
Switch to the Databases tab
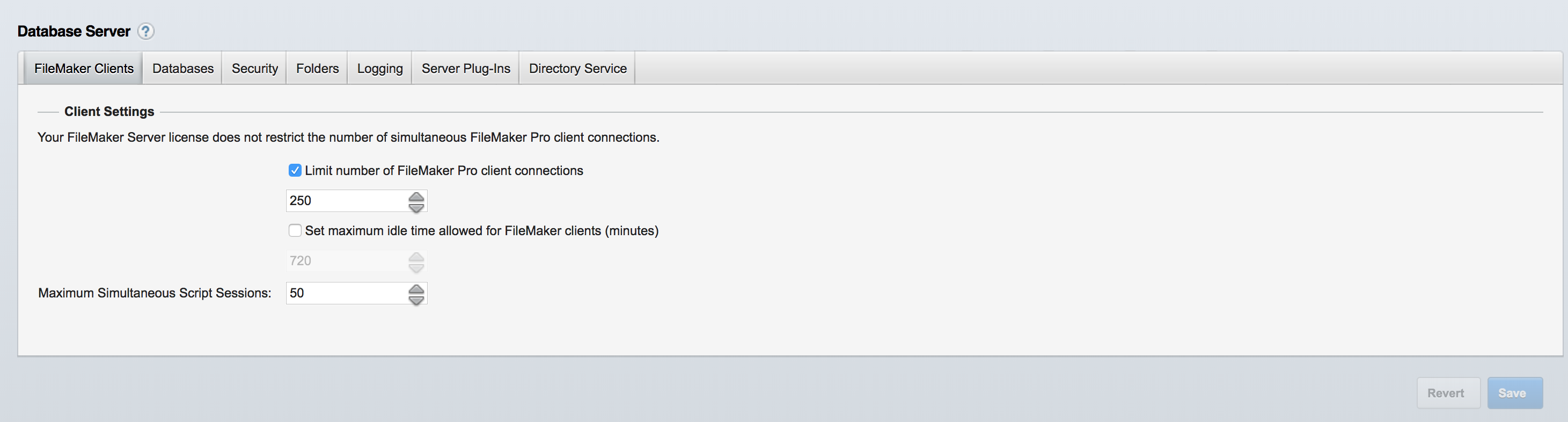[x=182, y=68]
